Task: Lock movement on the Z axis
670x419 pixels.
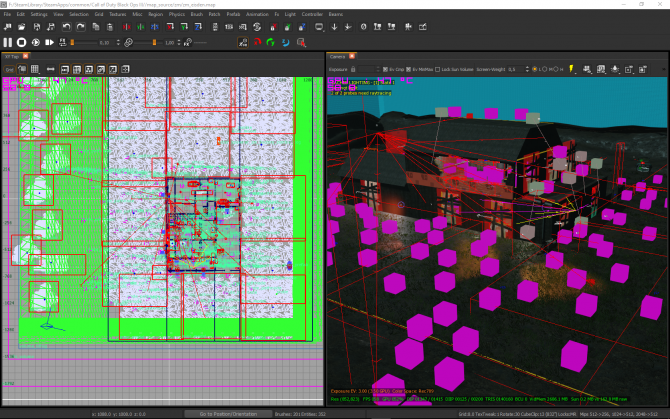Action: click(x=302, y=27)
